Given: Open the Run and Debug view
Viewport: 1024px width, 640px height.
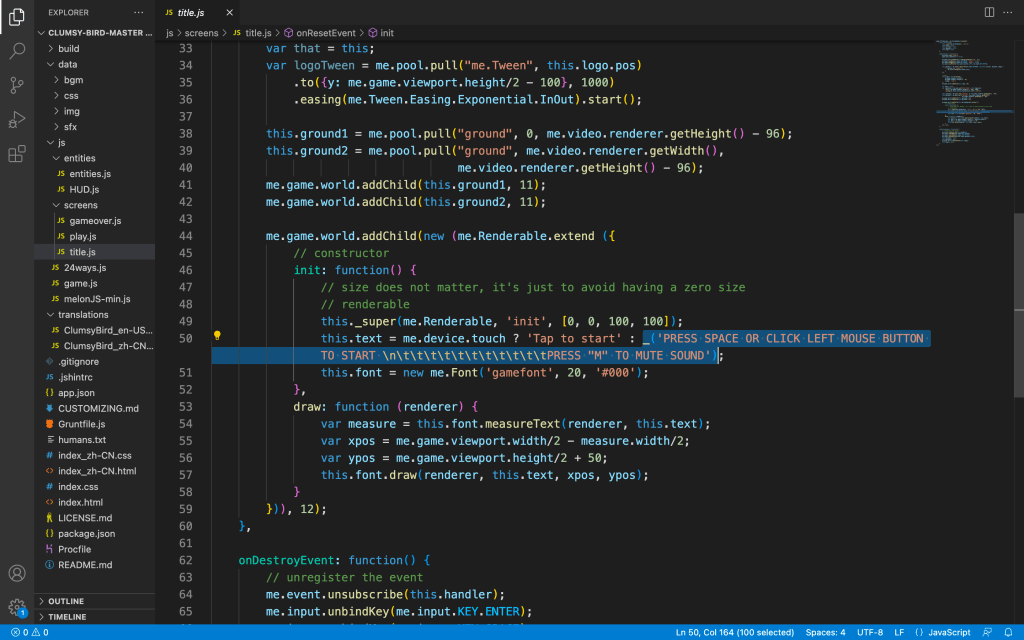Looking at the screenshot, I should tap(17, 120).
